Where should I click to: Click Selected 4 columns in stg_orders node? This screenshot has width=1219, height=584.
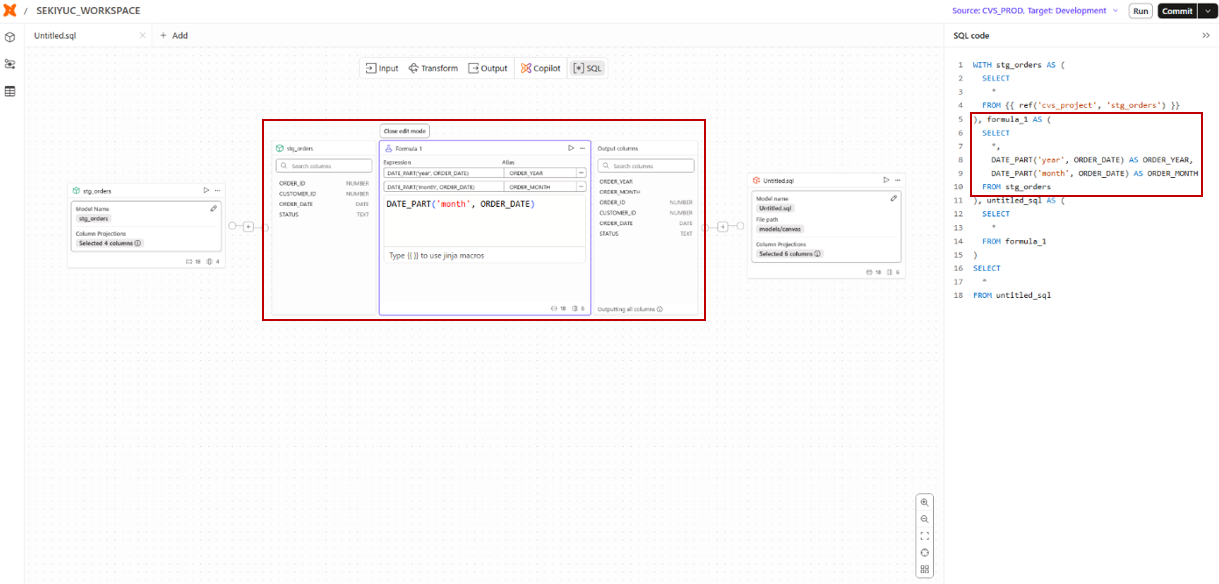110,243
